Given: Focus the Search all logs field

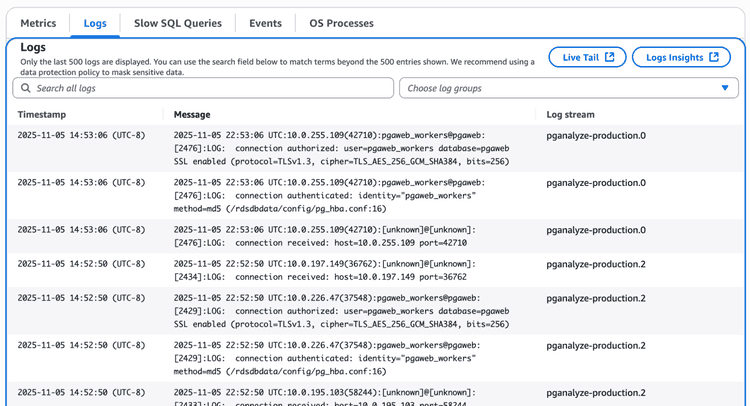Looking at the screenshot, I should [x=203, y=88].
